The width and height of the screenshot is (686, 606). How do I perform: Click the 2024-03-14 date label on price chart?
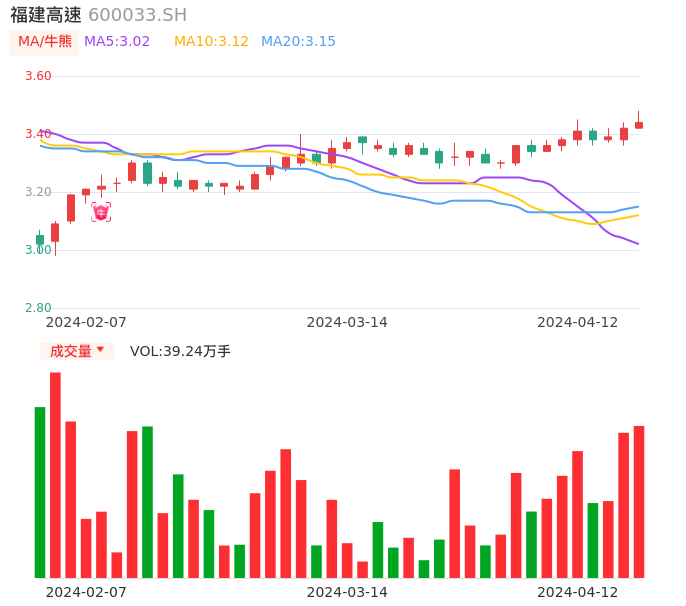[347, 322]
